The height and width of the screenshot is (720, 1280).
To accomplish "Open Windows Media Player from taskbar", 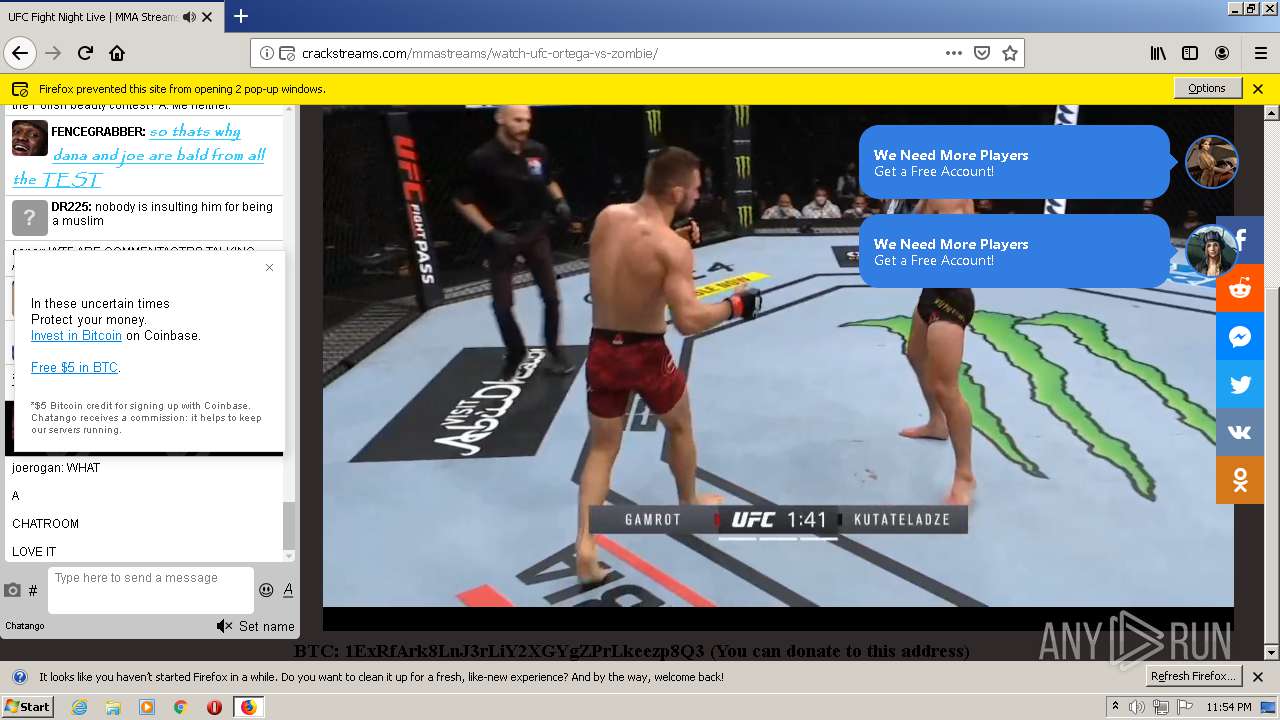I will pos(147,707).
